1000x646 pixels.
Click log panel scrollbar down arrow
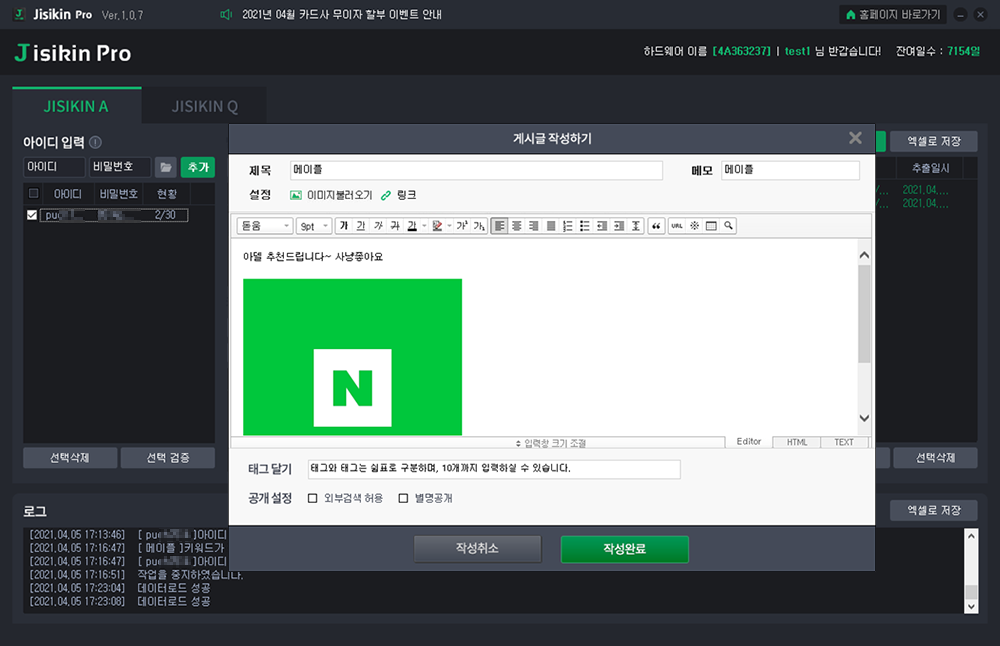pyautogui.click(x=971, y=606)
